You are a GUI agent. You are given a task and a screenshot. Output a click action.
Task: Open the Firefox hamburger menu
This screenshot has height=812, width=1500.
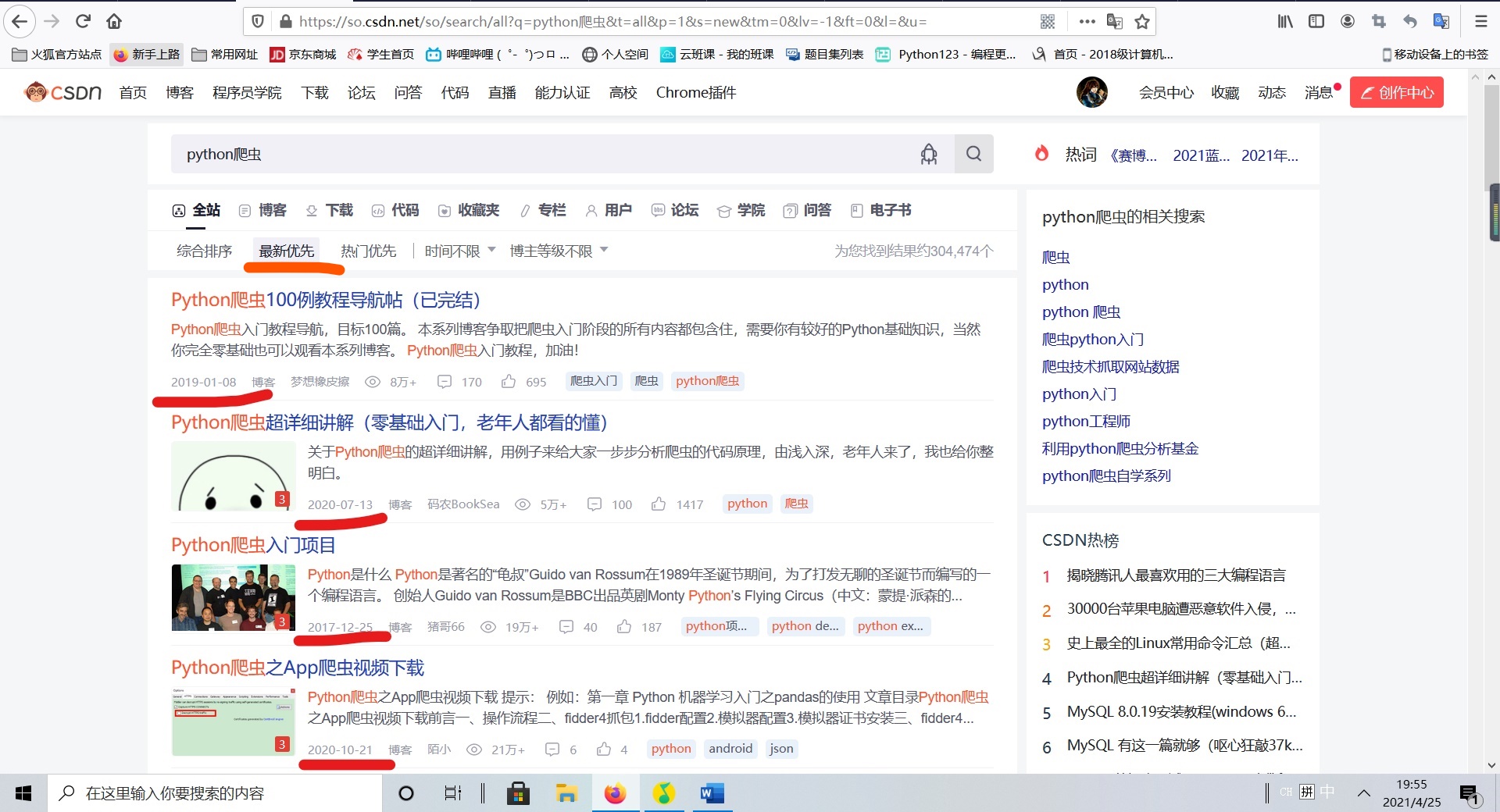[x=1480, y=22]
